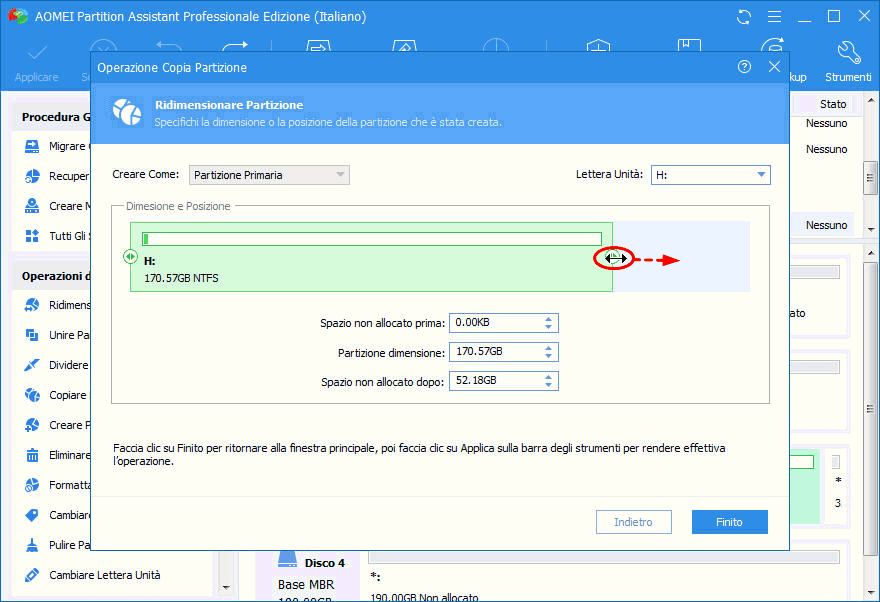880x602 pixels.
Task: Open the hamburger menu in title bar
Action: pyautogui.click(x=774, y=17)
